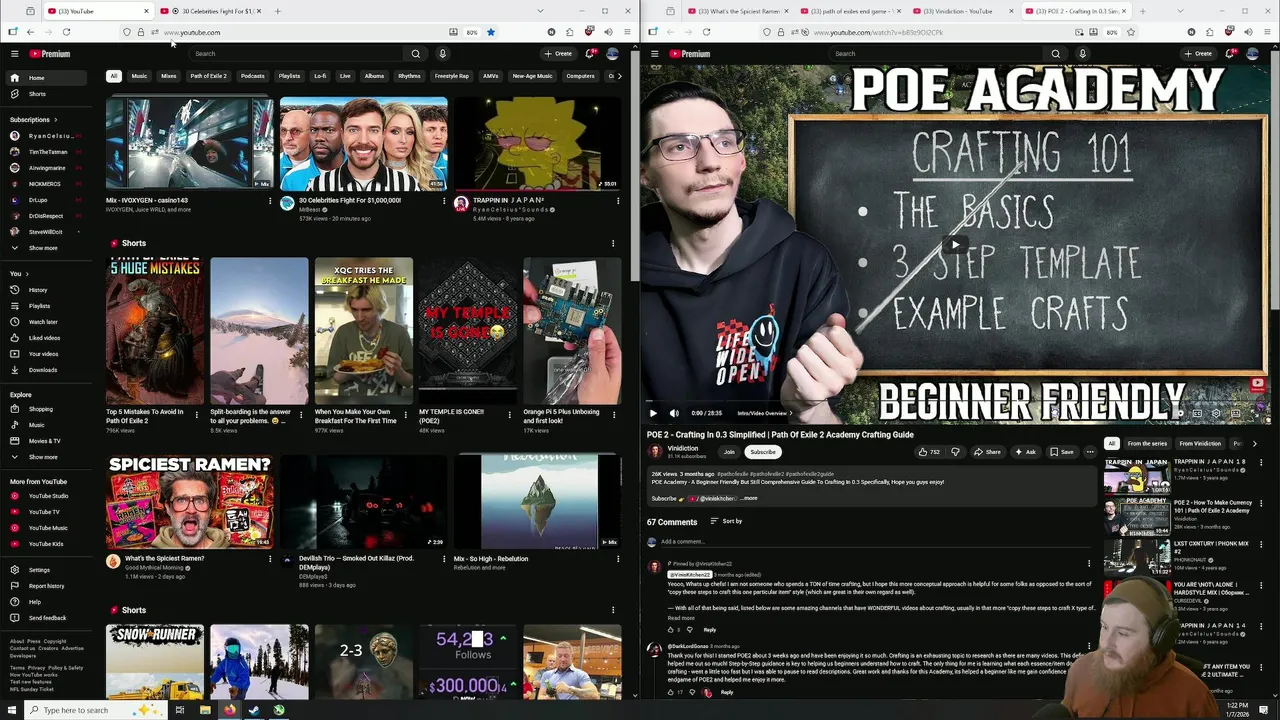This screenshot has height=720, width=1280.
Task: Reload the left browser window page
Action: pyautogui.click(x=66, y=32)
